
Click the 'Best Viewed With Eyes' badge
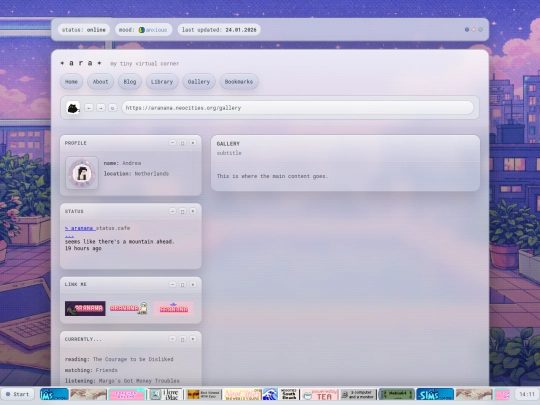coord(204,394)
